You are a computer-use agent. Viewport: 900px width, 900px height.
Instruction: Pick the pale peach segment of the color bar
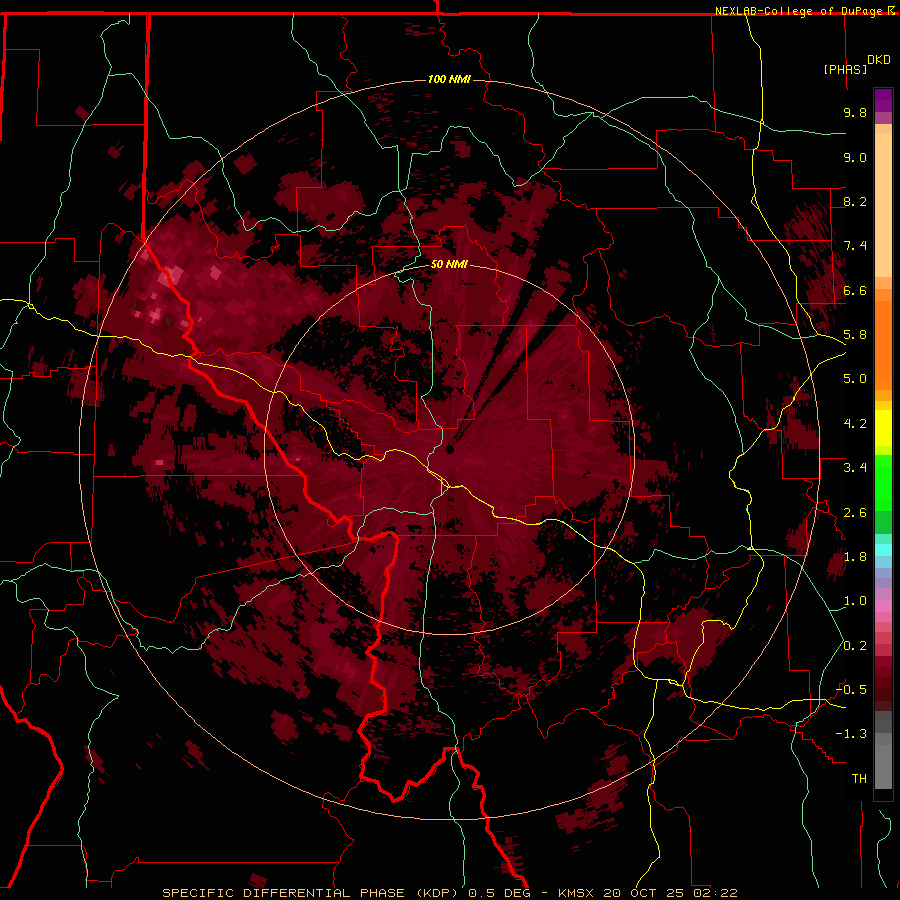coord(883,205)
